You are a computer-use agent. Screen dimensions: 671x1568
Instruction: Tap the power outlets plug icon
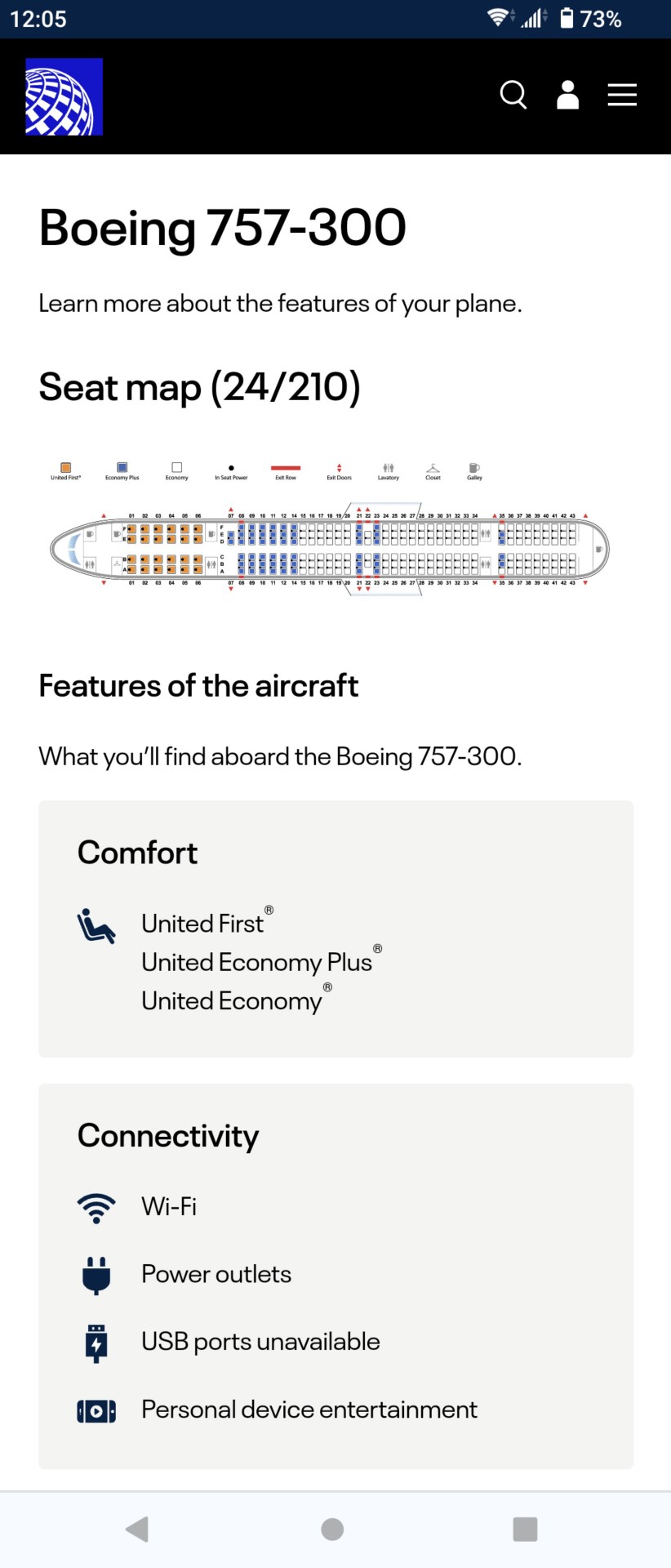(96, 1276)
